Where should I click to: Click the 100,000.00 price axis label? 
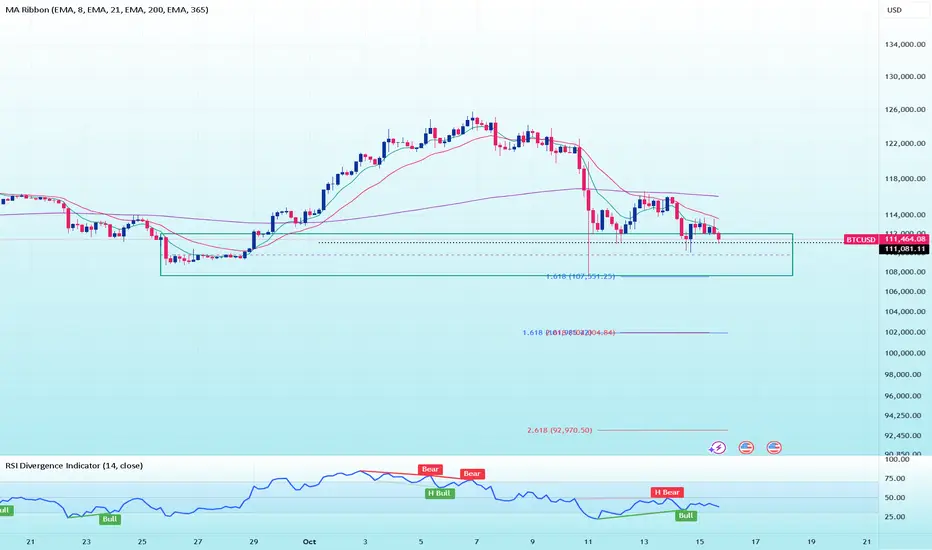(x=905, y=353)
